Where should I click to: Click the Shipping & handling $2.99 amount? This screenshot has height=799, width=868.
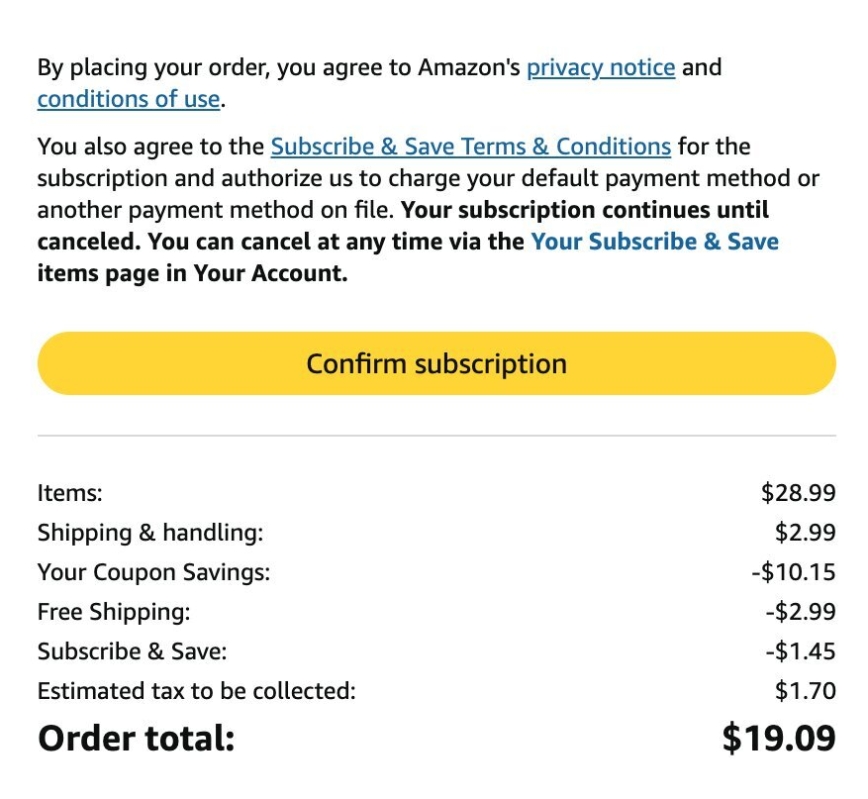pyautogui.click(x=805, y=533)
